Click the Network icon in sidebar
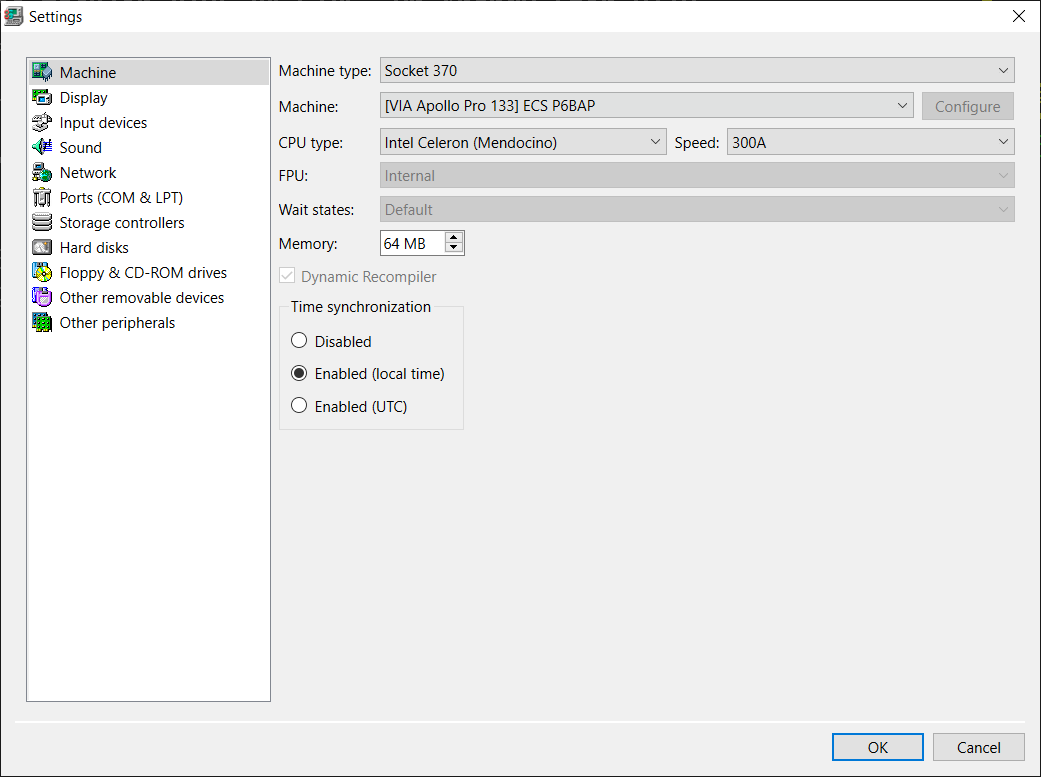 pyautogui.click(x=42, y=173)
